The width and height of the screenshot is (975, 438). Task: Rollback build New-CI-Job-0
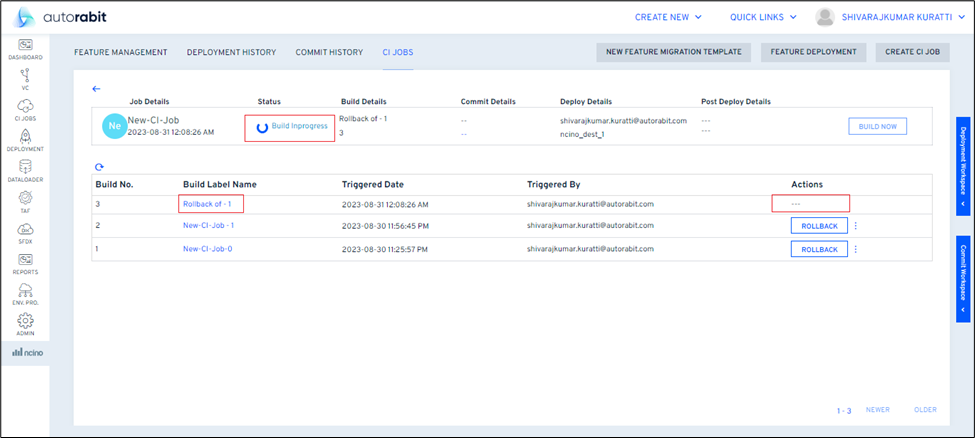819,249
